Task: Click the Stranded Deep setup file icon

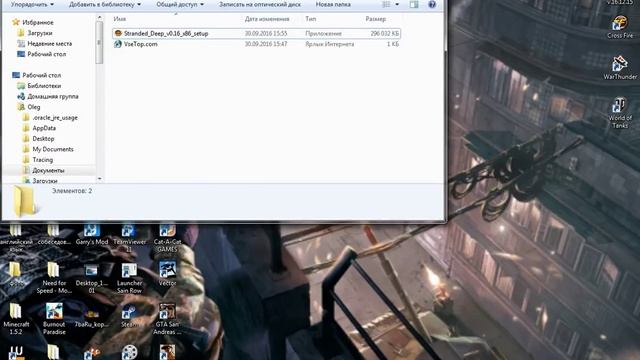Action: coord(118,33)
